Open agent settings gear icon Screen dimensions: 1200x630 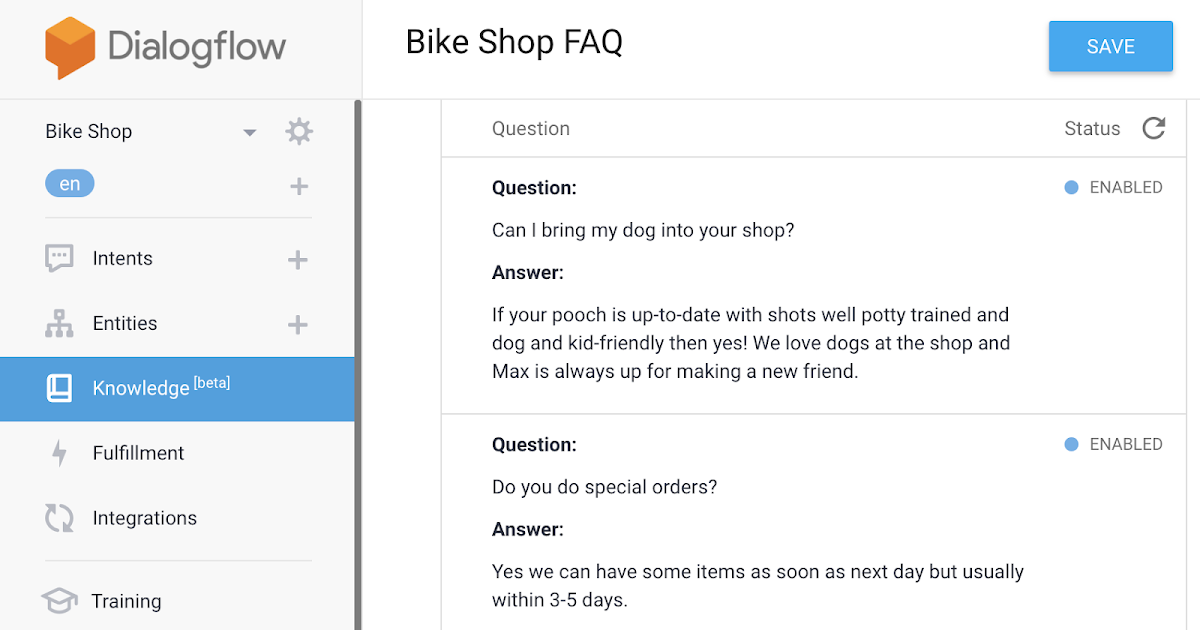click(x=298, y=131)
